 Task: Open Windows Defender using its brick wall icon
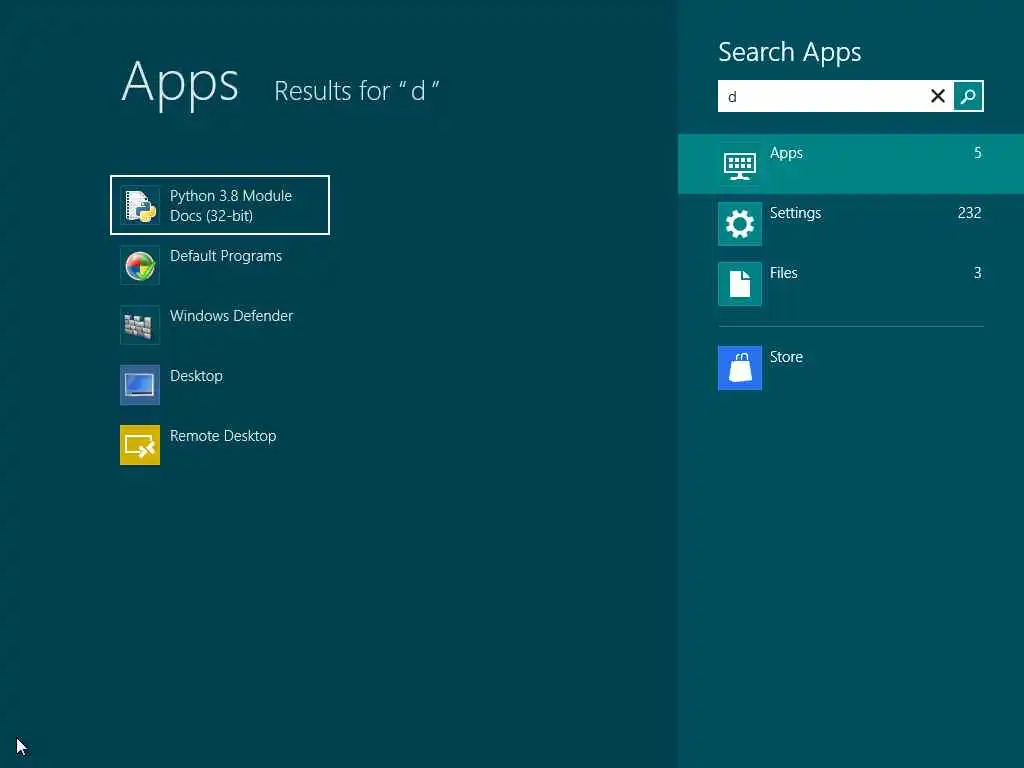[x=140, y=325]
